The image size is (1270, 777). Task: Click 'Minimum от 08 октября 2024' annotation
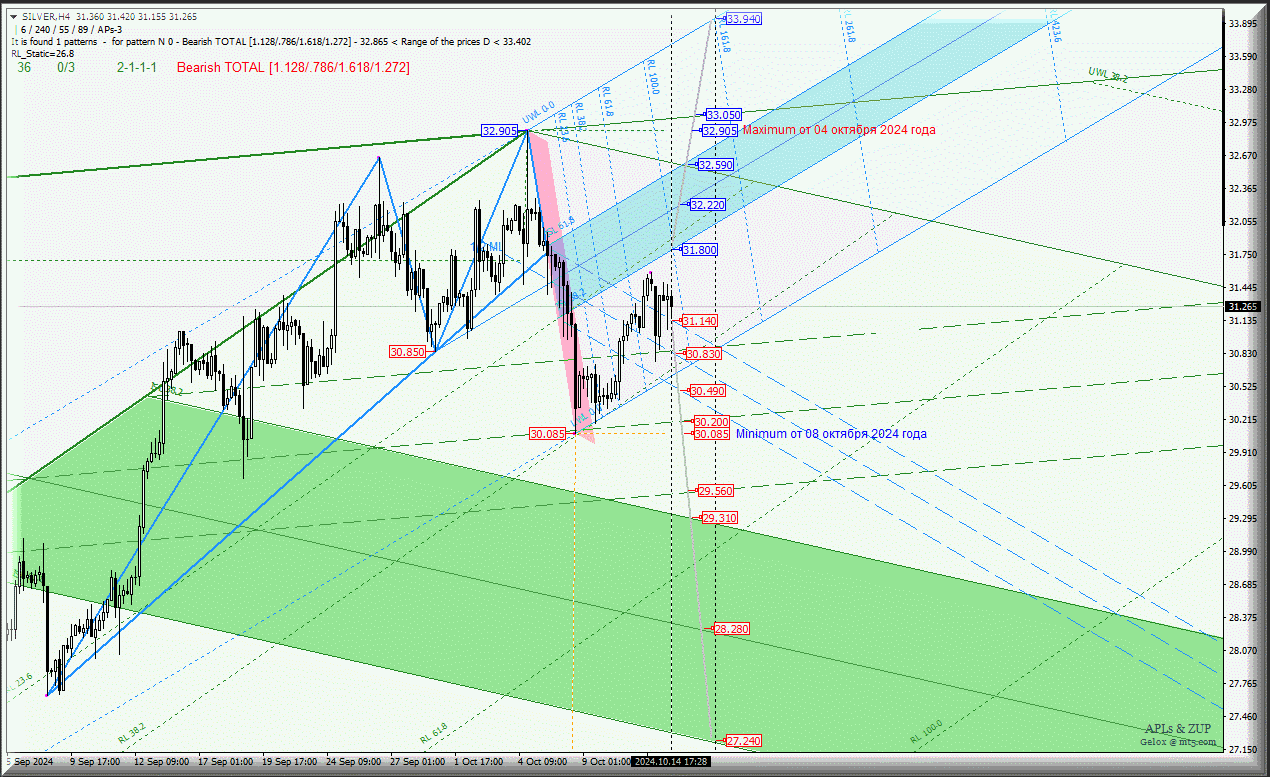click(831, 434)
